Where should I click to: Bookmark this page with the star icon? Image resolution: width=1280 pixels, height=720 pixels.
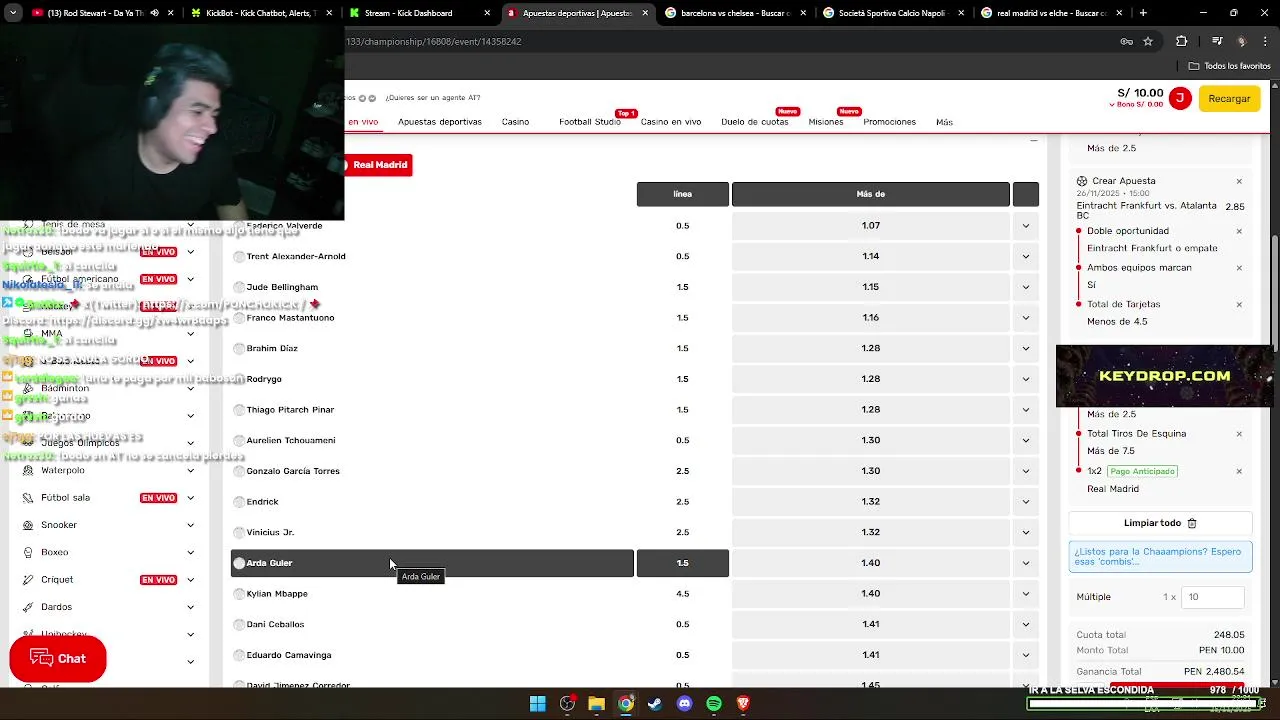pos(1148,41)
